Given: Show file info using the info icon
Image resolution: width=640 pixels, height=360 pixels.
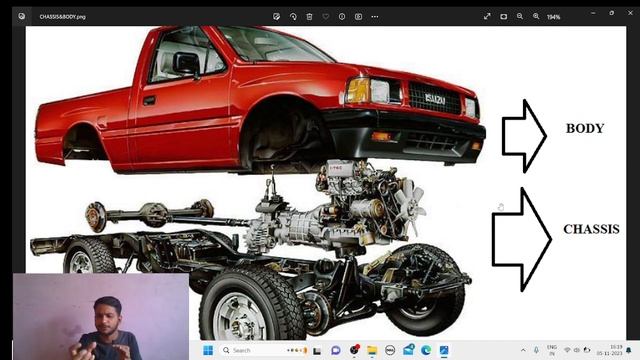Looking at the screenshot, I should [x=342, y=17].
